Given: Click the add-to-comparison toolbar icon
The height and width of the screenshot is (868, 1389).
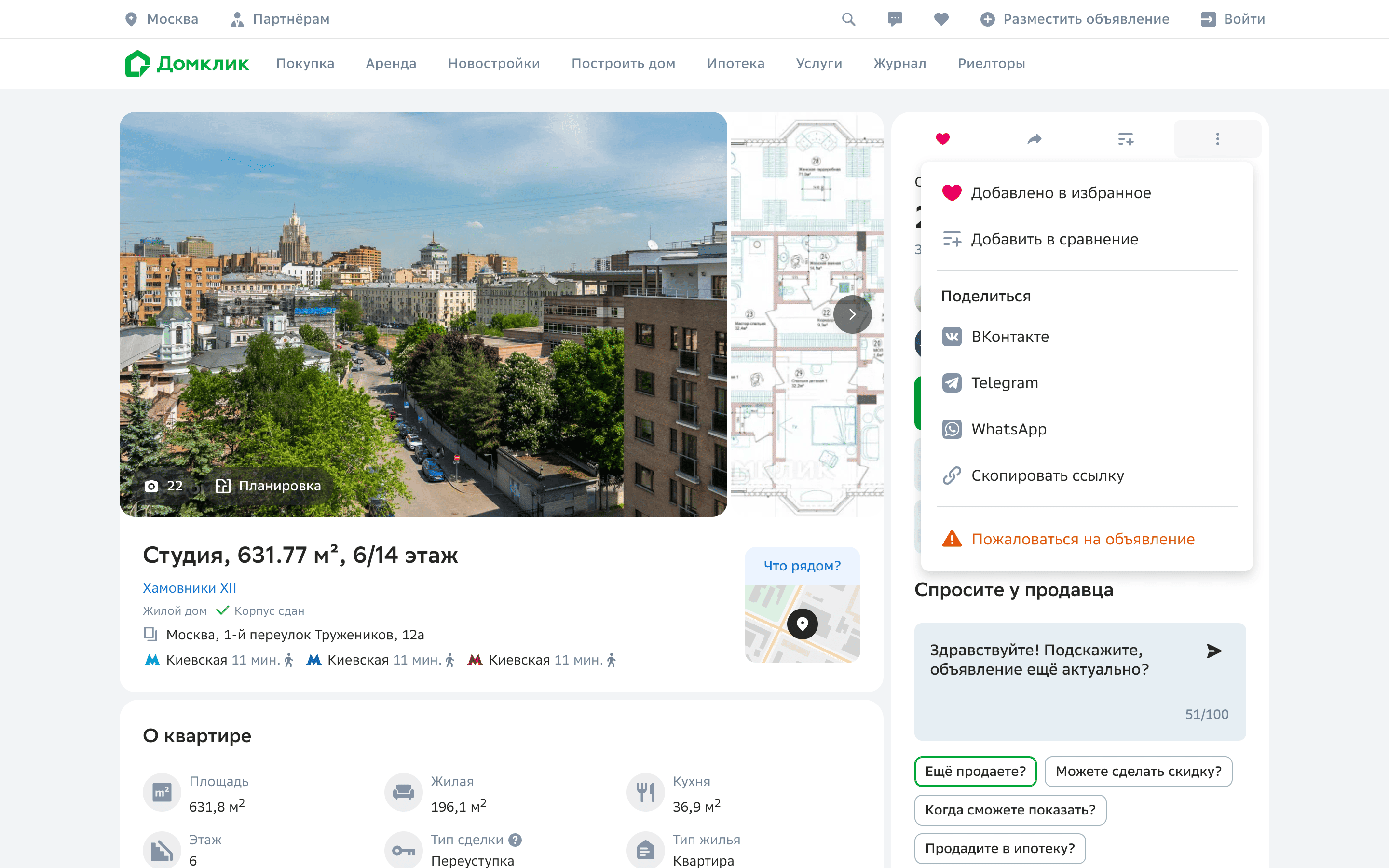Looking at the screenshot, I should [1126, 138].
